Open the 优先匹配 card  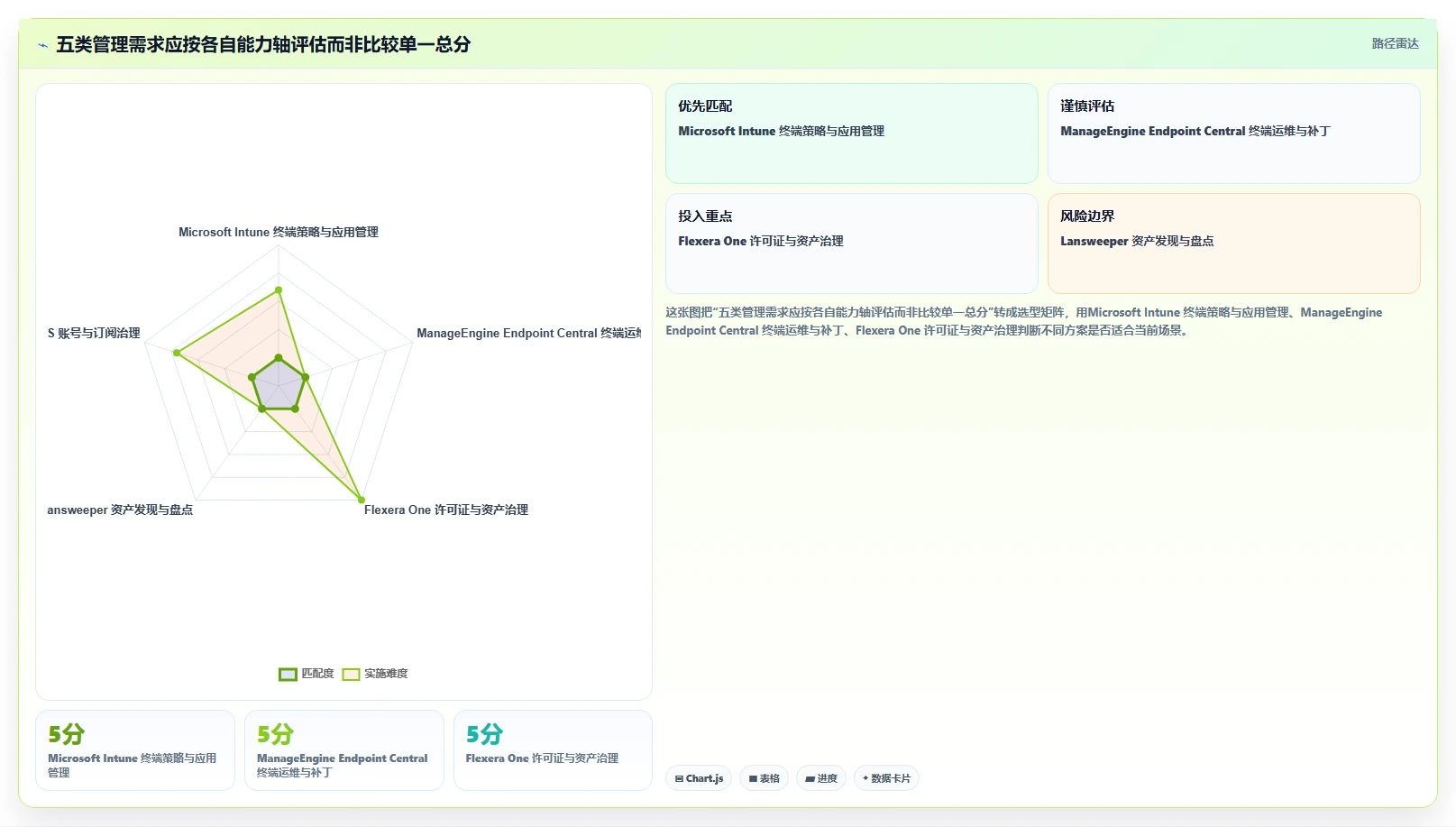click(x=852, y=133)
